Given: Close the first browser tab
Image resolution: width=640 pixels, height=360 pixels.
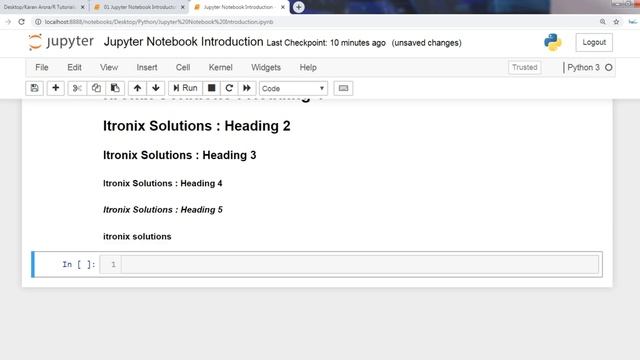Looking at the screenshot, I should [82, 7].
